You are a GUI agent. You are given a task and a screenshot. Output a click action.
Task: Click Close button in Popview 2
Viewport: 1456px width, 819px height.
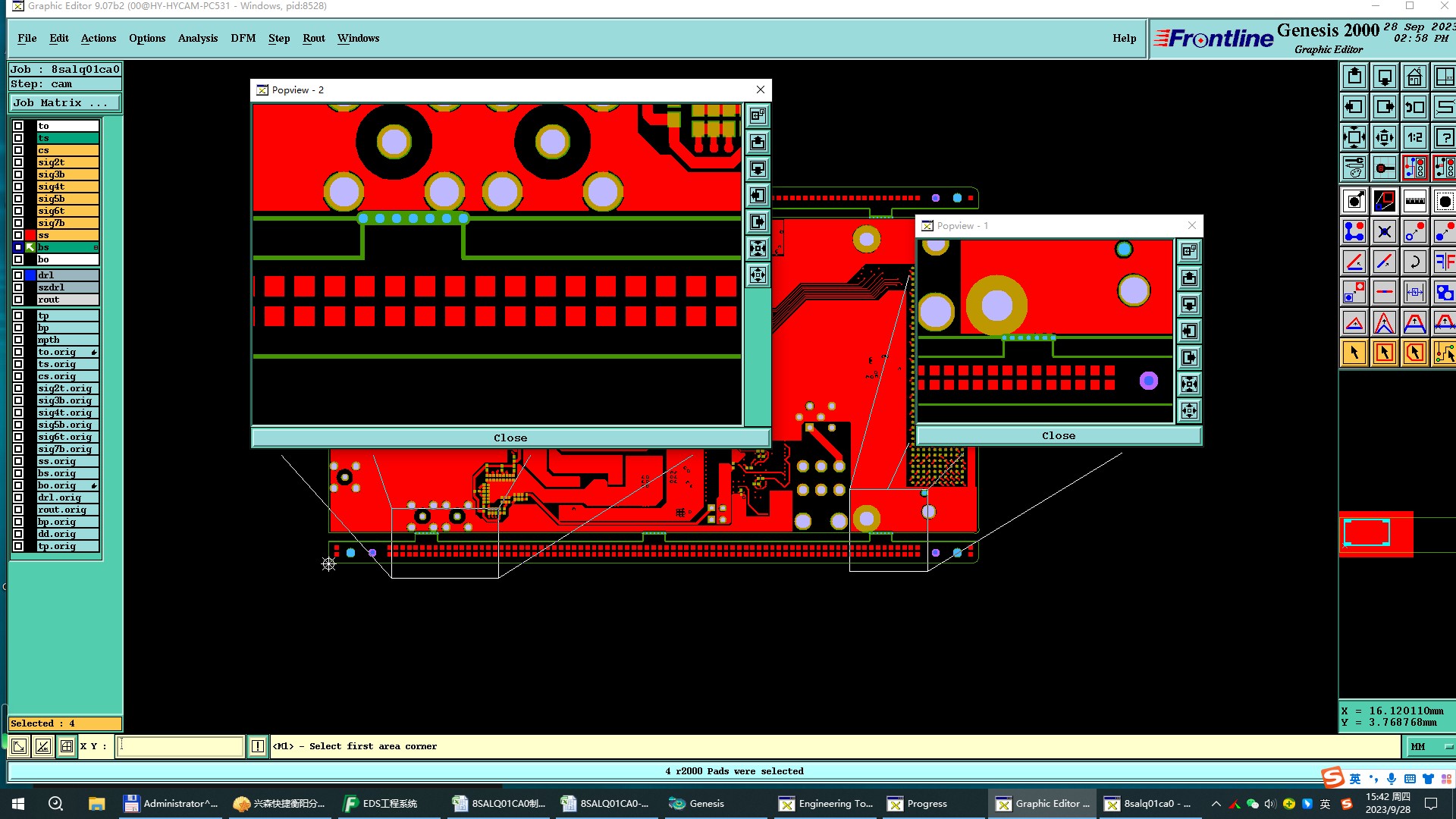click(x=510, y=438)
